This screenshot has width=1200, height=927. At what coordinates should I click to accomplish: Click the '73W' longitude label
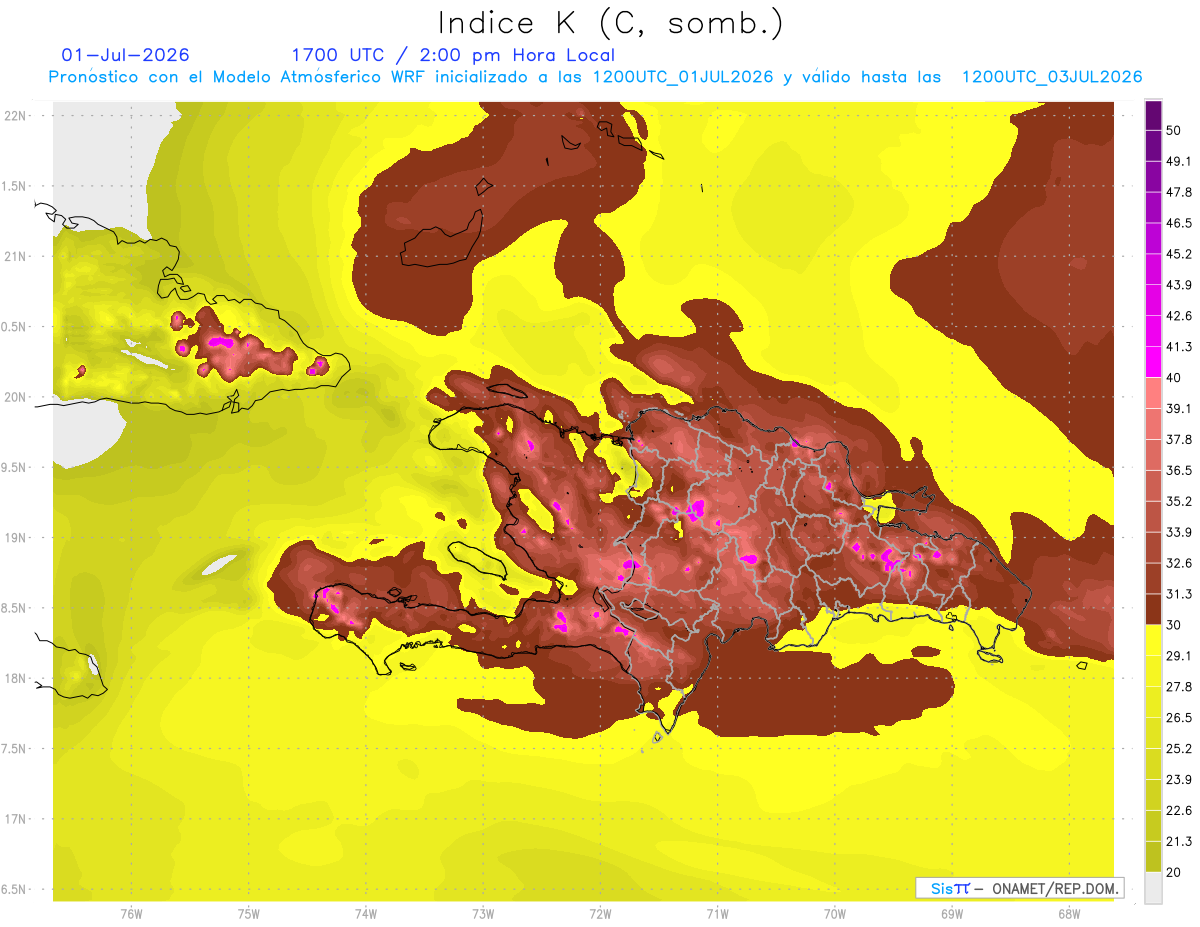pyautogui.click(x=483, y=913)
